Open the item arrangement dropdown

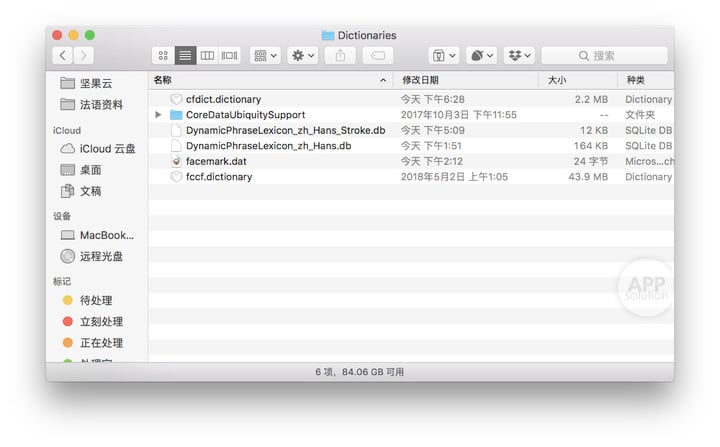265,56
